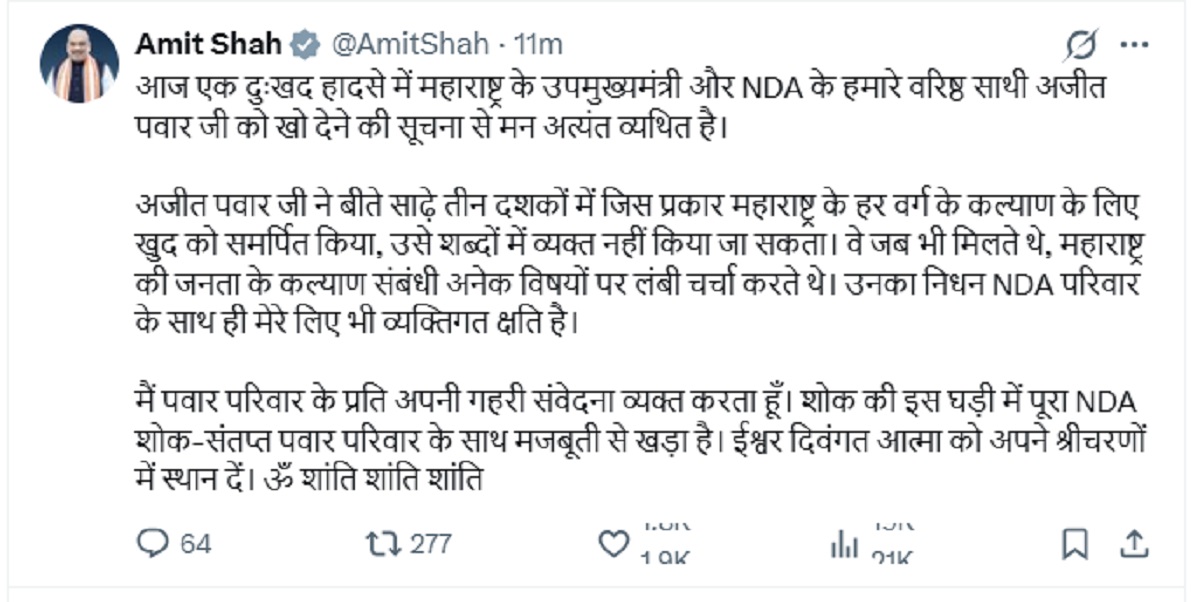Click the 64 replies count
The width and height of the screenshot is (1200, 602).
point(196,544)
